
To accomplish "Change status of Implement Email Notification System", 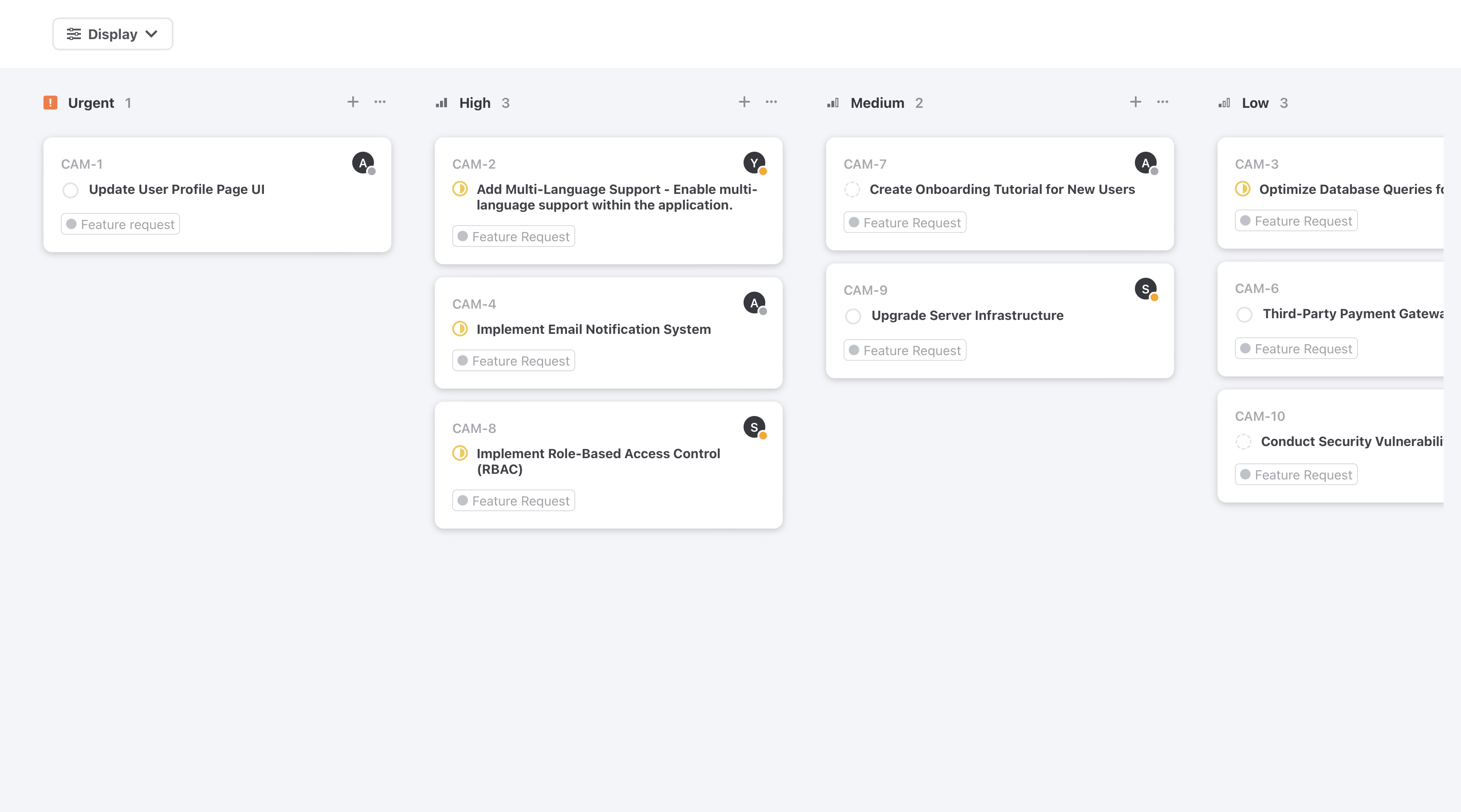I will [x=460, y=329].
